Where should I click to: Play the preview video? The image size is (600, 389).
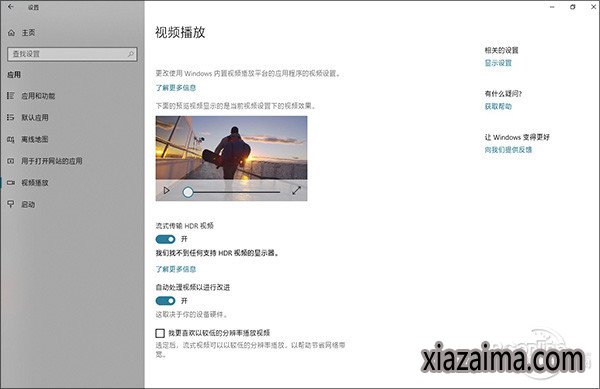click(166, 190)
